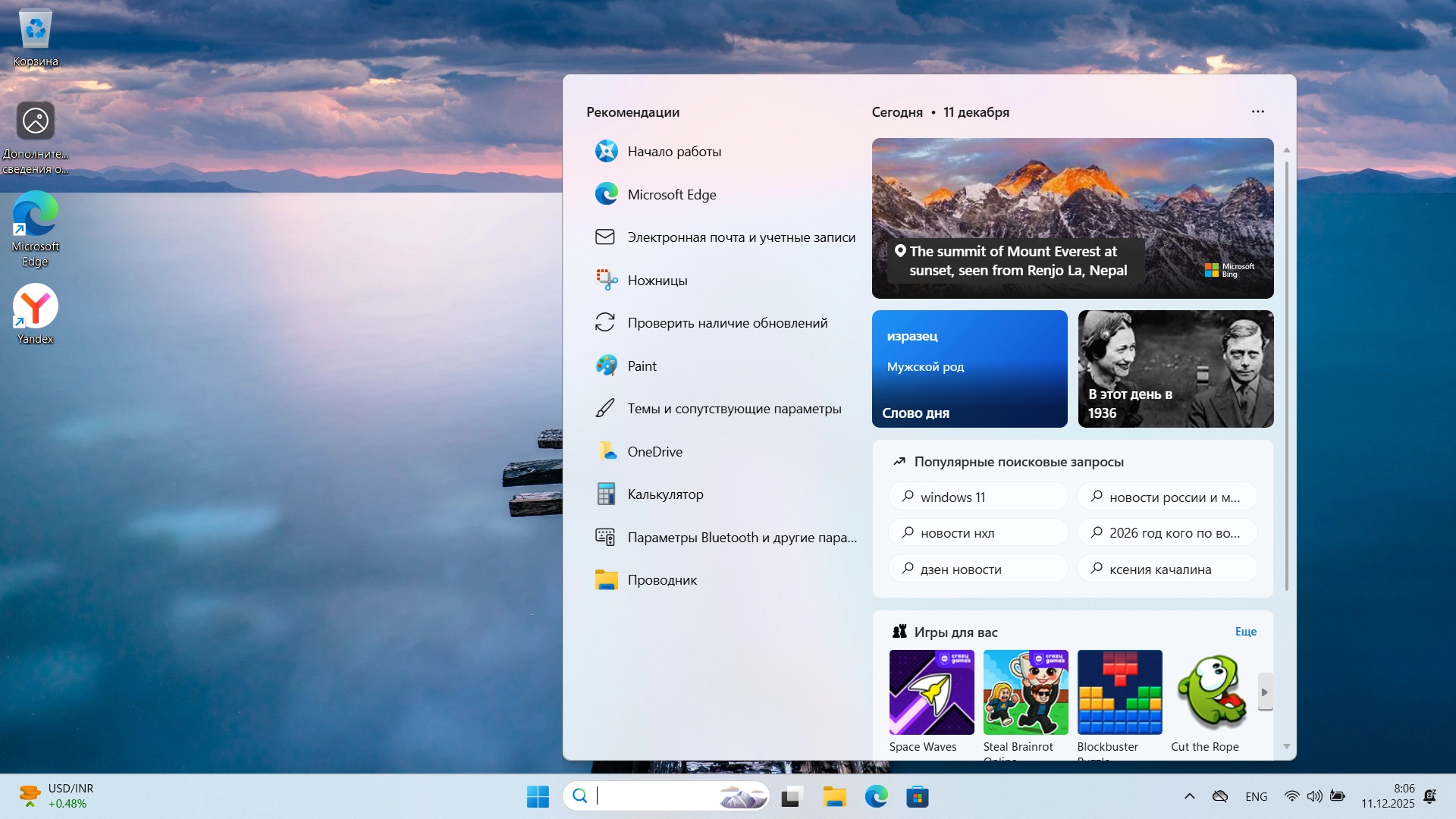The height and width of the screenshot is (819, 1456).
Task: Open OneDrive from the recommendations
Action: coord(654,452)
